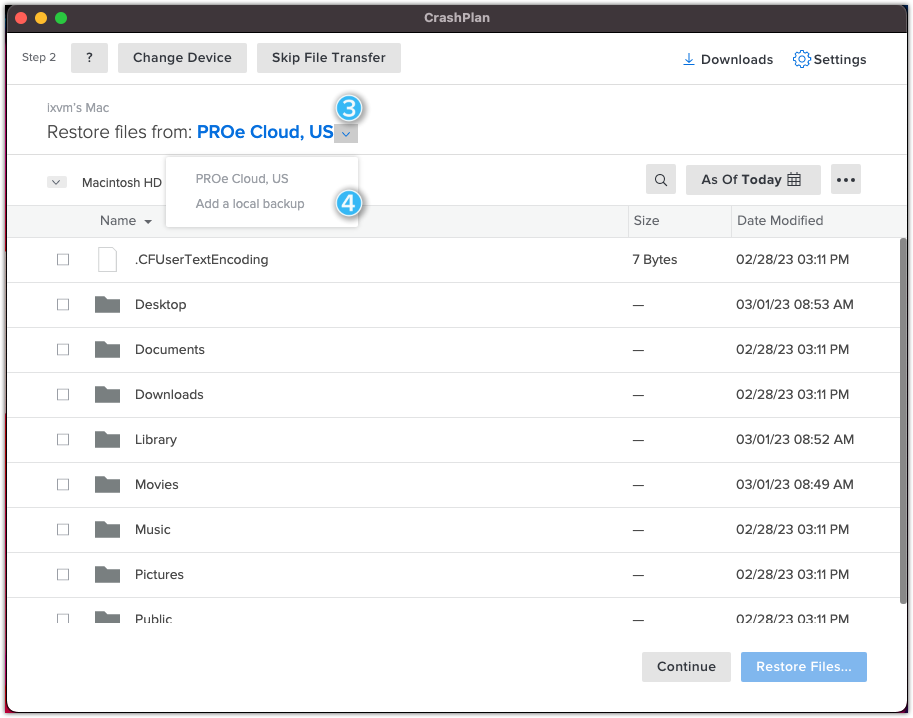
Task: Choose PROe Cloud, US from dropdown menu
Action: (242, 179)
